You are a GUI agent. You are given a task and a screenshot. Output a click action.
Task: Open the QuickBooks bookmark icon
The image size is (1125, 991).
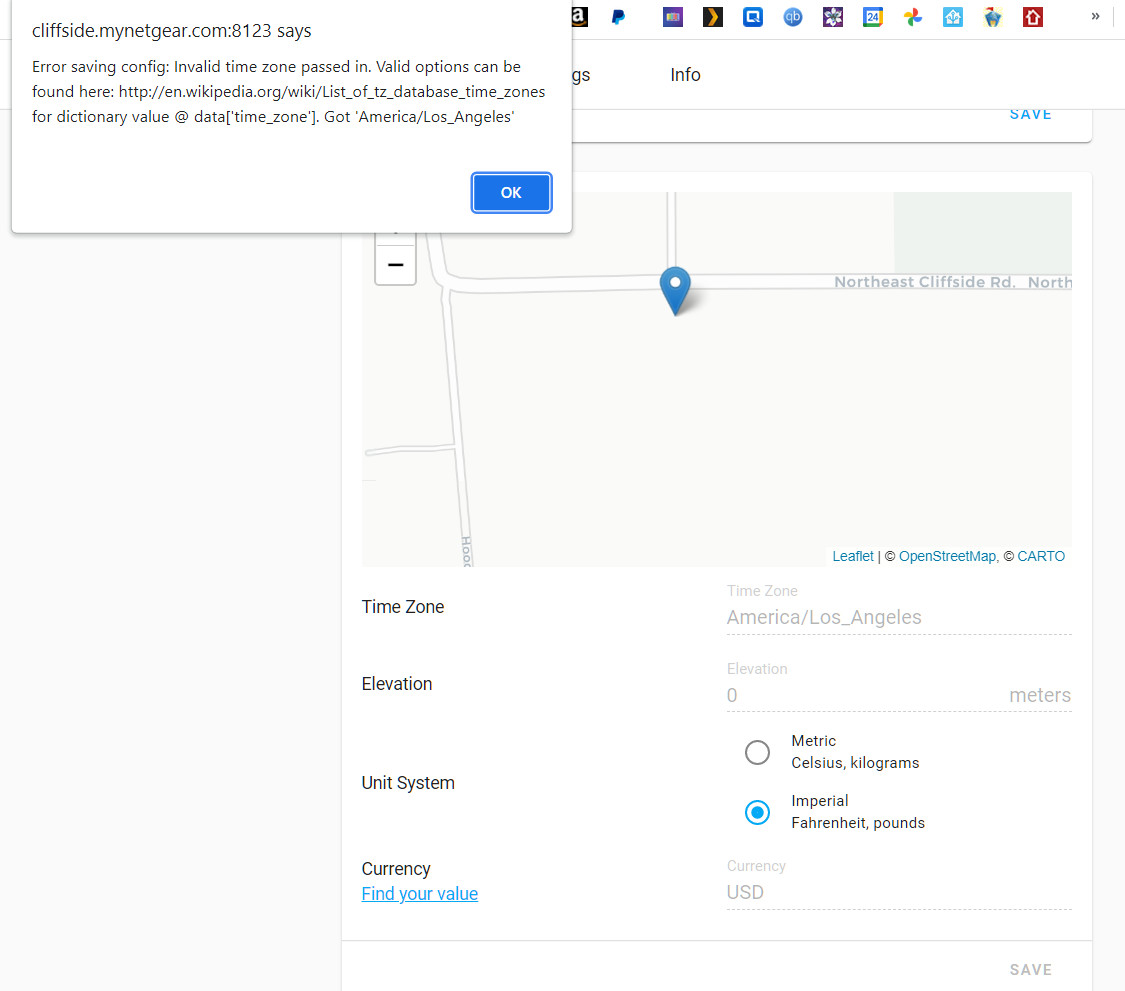coord(792,17)
